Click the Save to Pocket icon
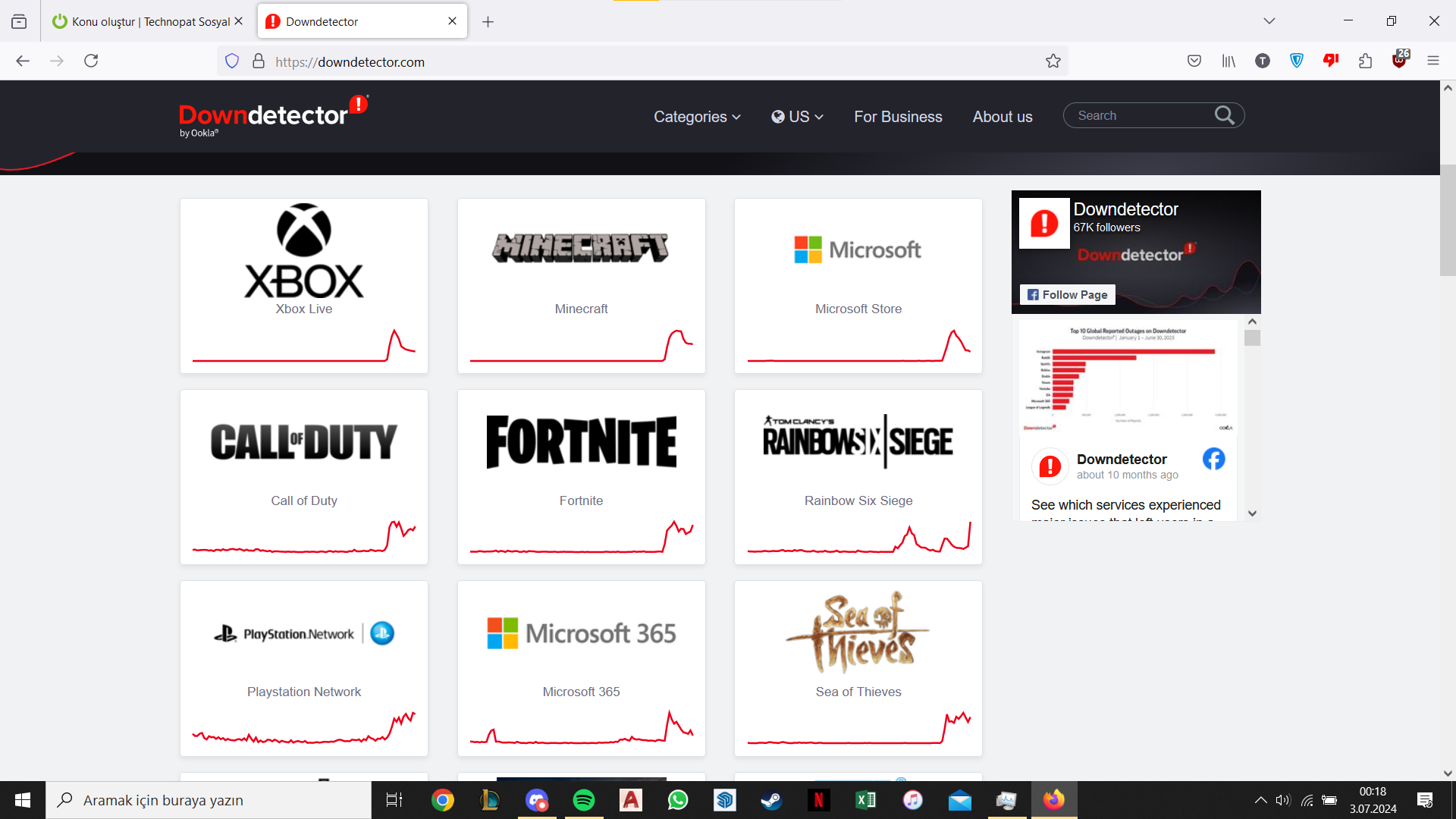 tap(1194, 61)
